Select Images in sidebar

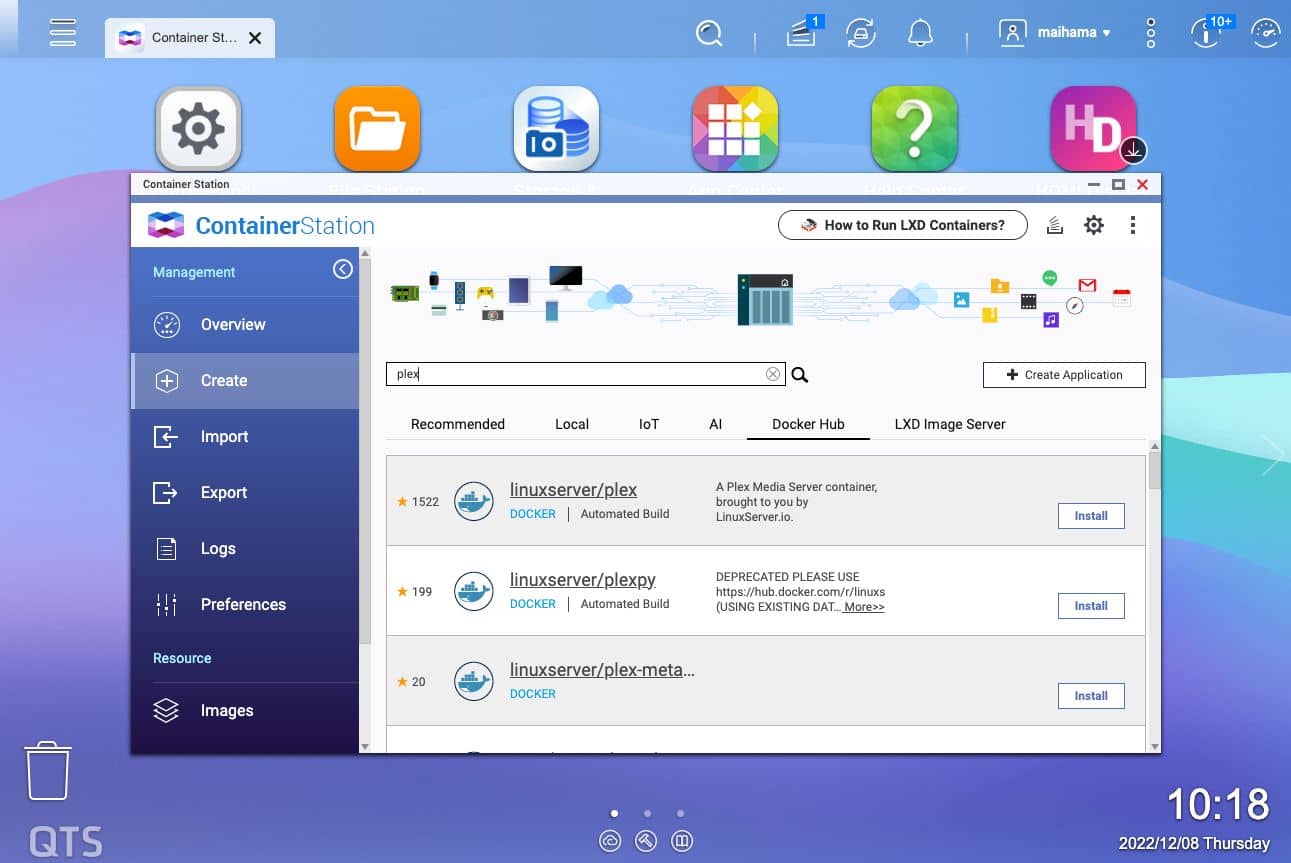tap(245, 711)
